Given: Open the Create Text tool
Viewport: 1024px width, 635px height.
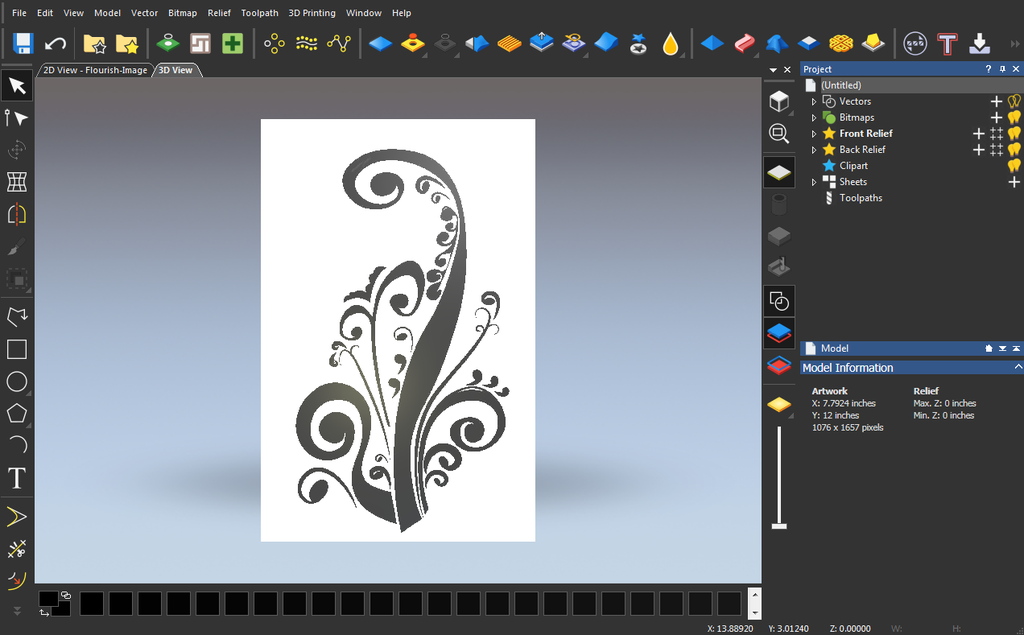Looking at the screenshot, I should point(16,478).
